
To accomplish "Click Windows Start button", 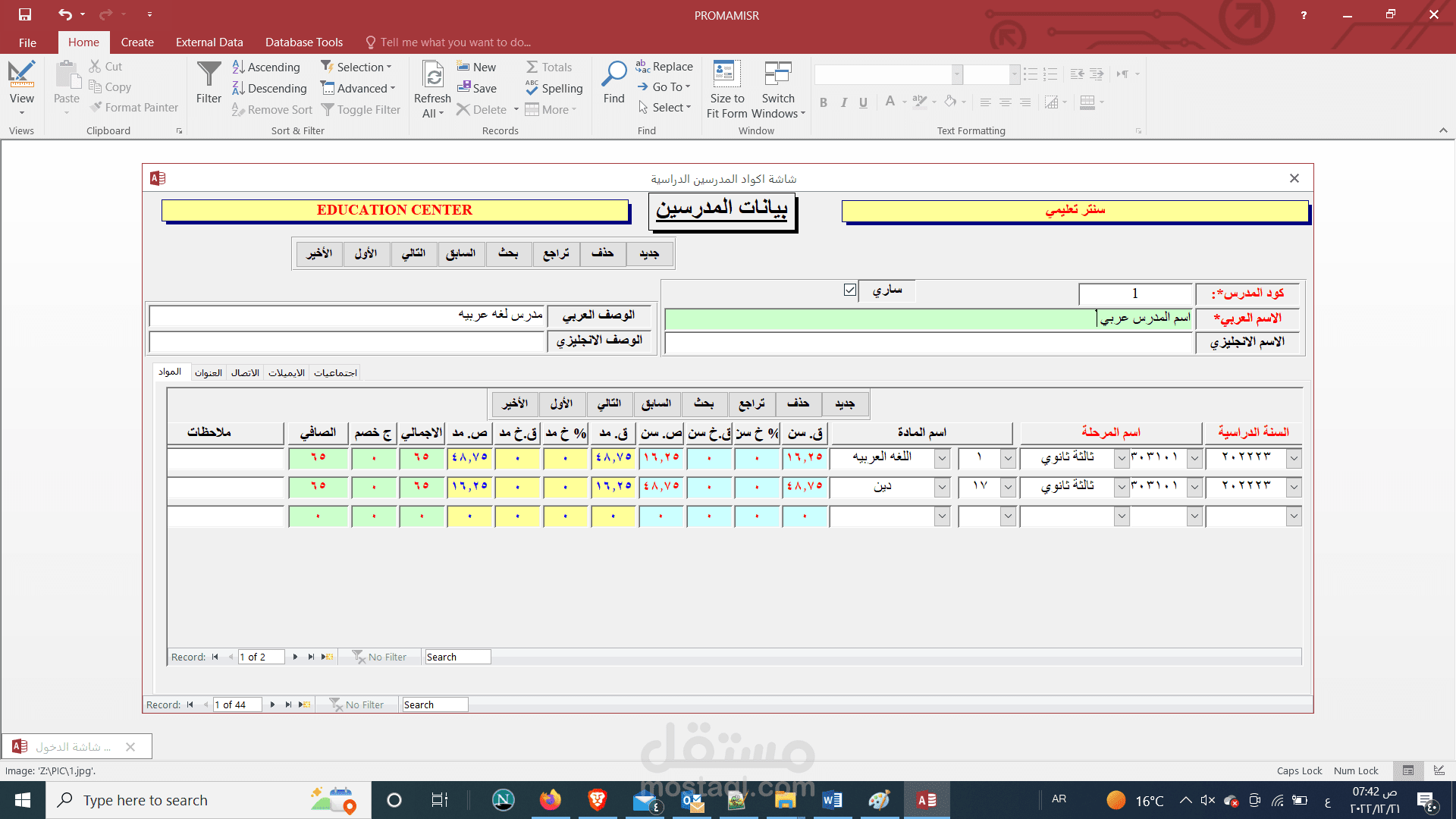I will (23, 800).
